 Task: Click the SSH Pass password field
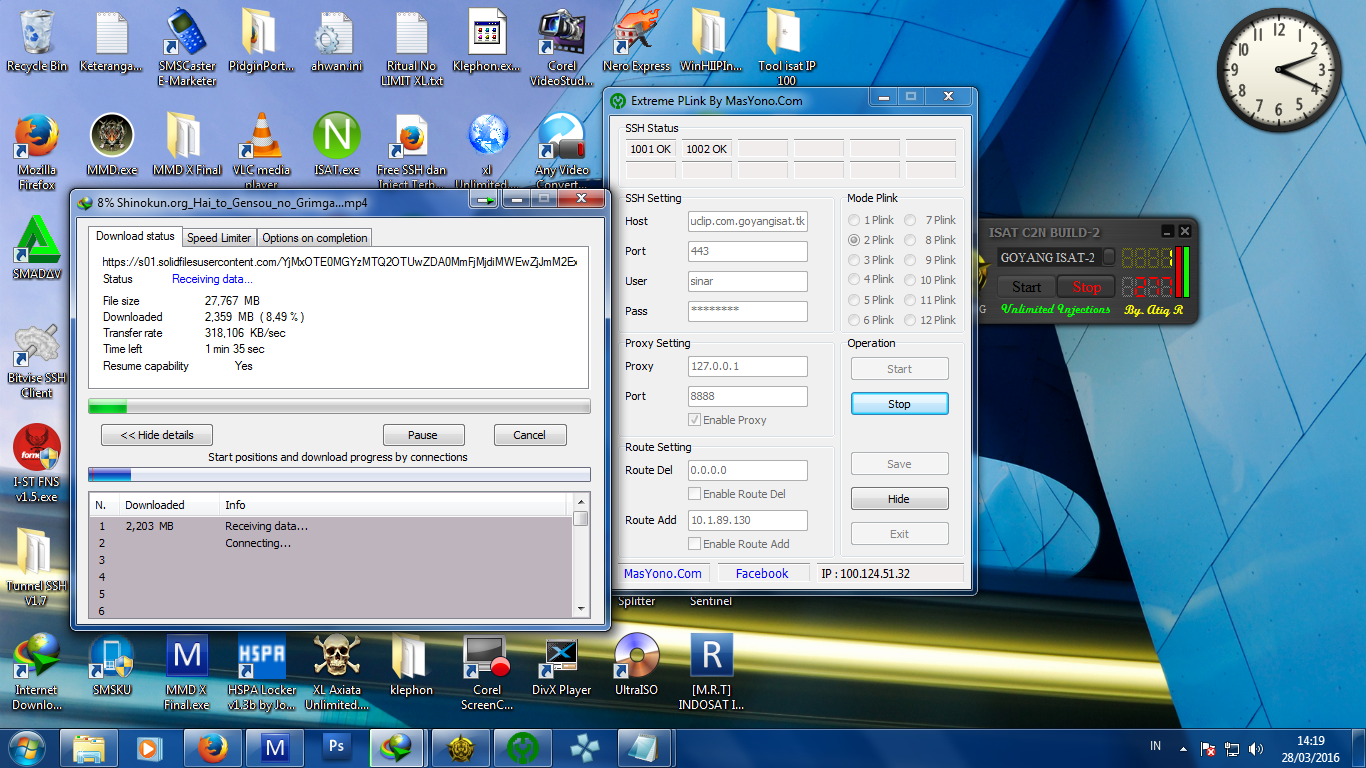[x=747, y=311]
